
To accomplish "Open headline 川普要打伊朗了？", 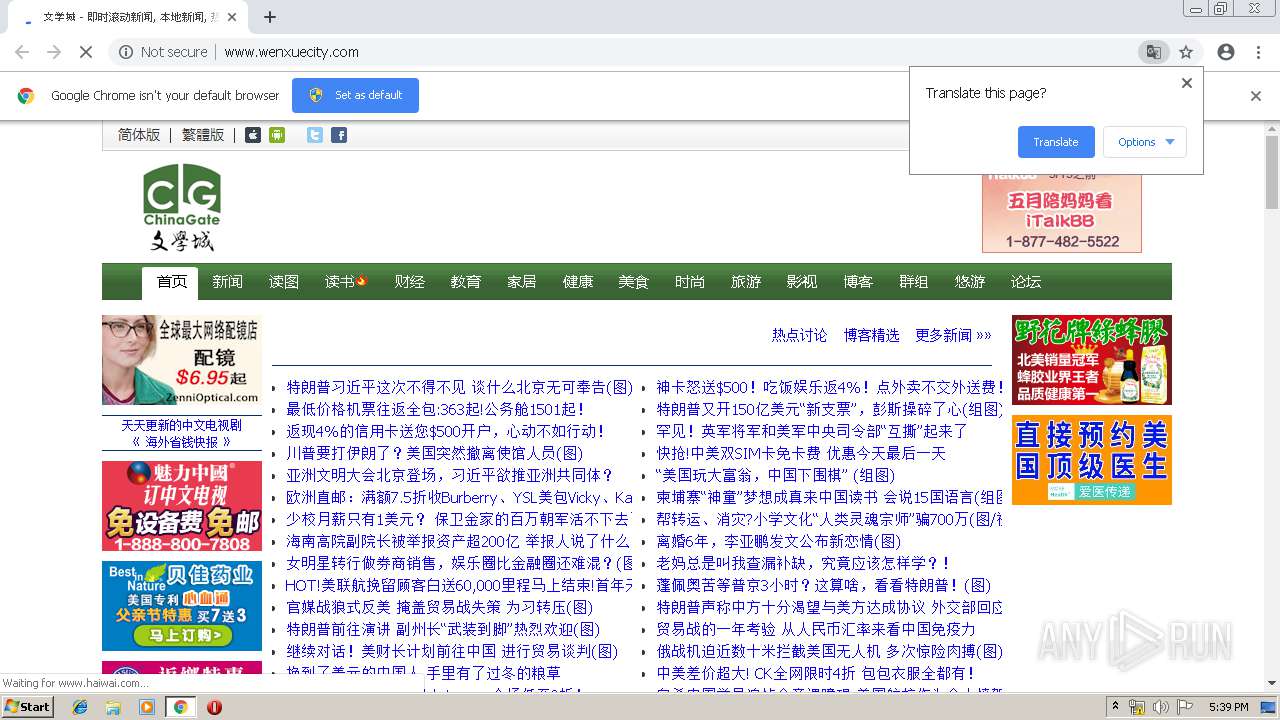I will click(x=434, y=453).
